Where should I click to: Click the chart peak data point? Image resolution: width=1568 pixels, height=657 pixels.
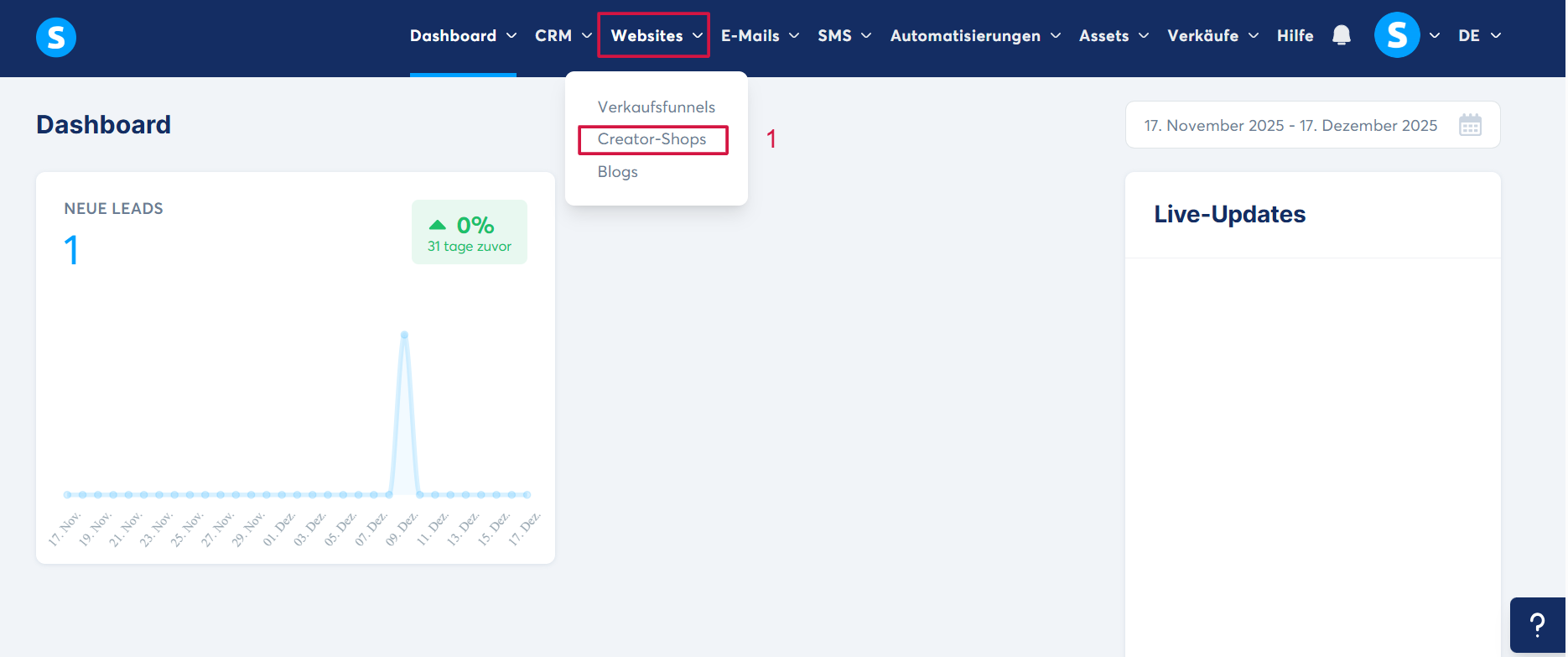pos(404,335)
